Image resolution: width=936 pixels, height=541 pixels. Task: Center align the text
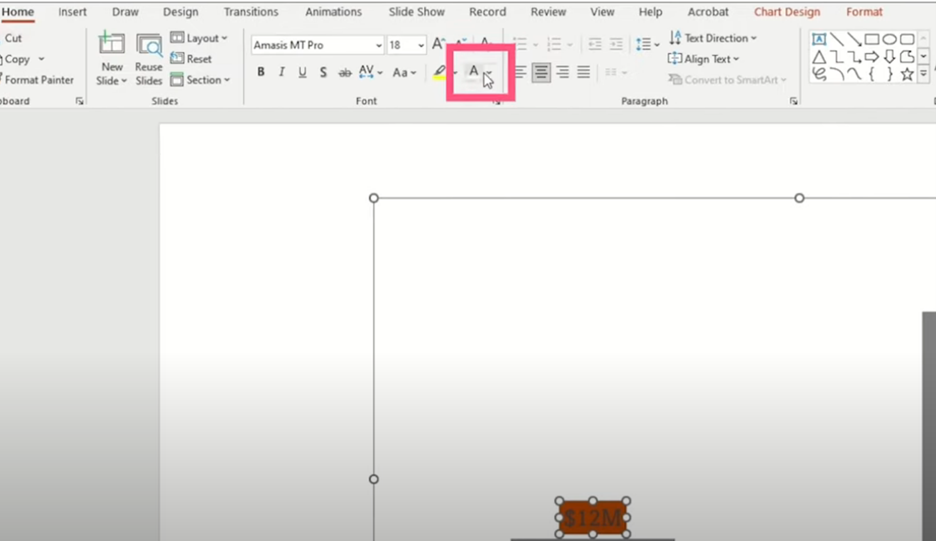pos(541,72)
